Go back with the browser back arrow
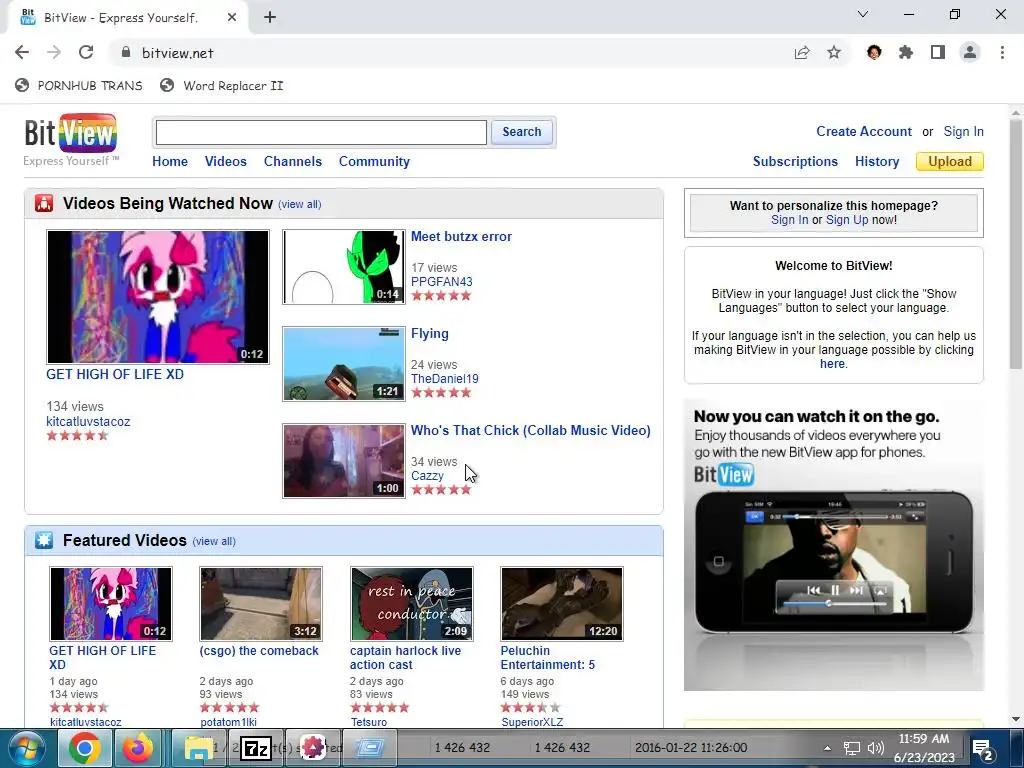The height and width of the screenshot is (768, 1024). 22,52
